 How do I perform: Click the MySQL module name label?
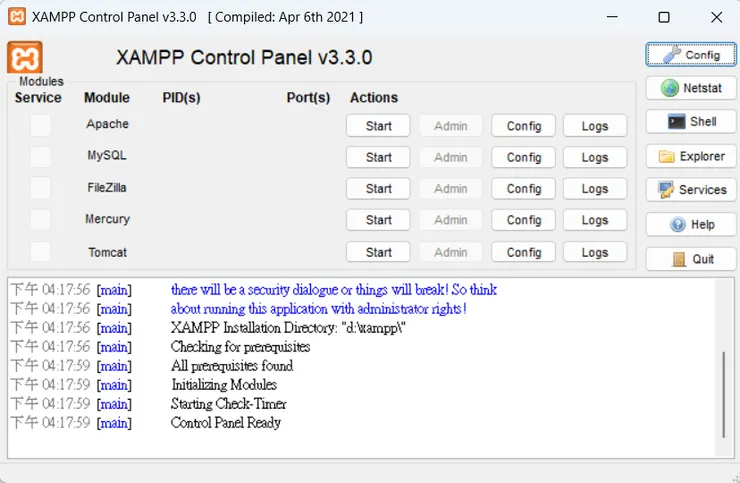(x=107, y=155)
